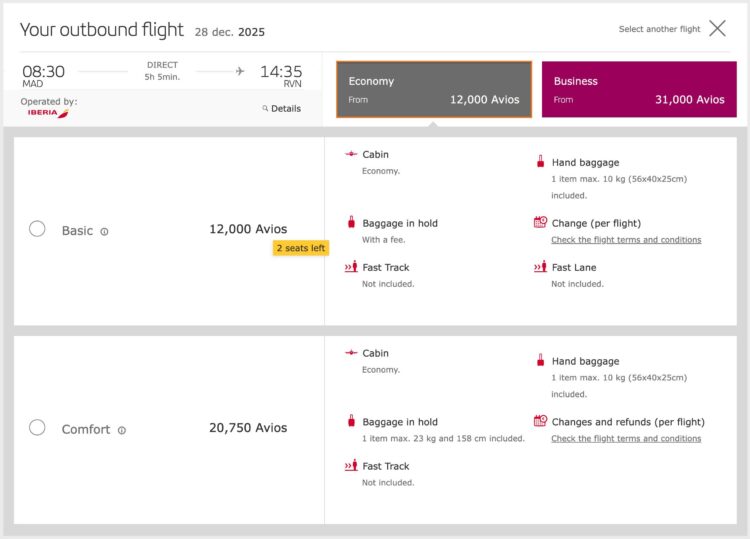This screenshot has height=539, width=750.
Task: Choose the Economy cabin tab
Action: click(x=434, y=89)
